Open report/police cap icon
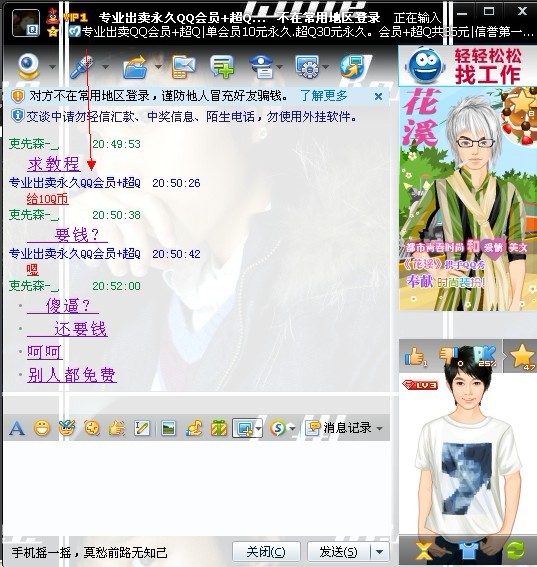 [x=262, y=67]
